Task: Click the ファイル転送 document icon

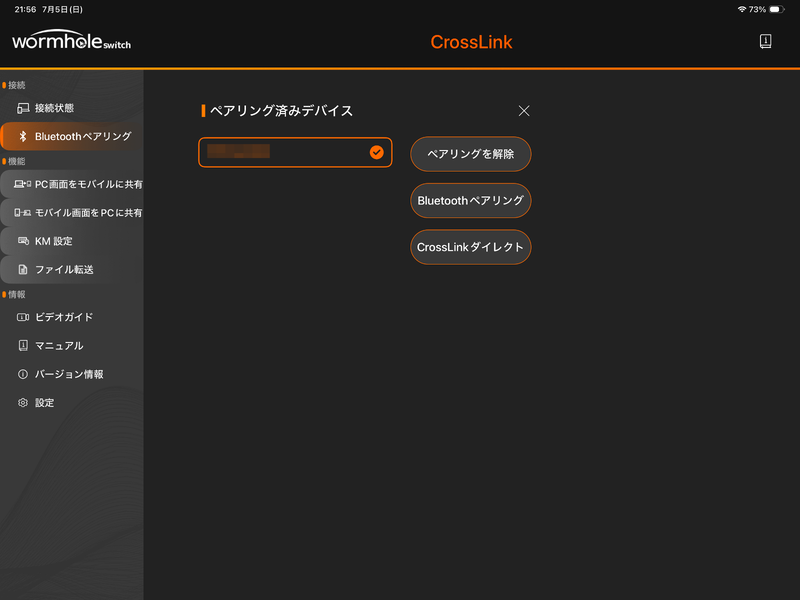Action: (x=23, y=269)
